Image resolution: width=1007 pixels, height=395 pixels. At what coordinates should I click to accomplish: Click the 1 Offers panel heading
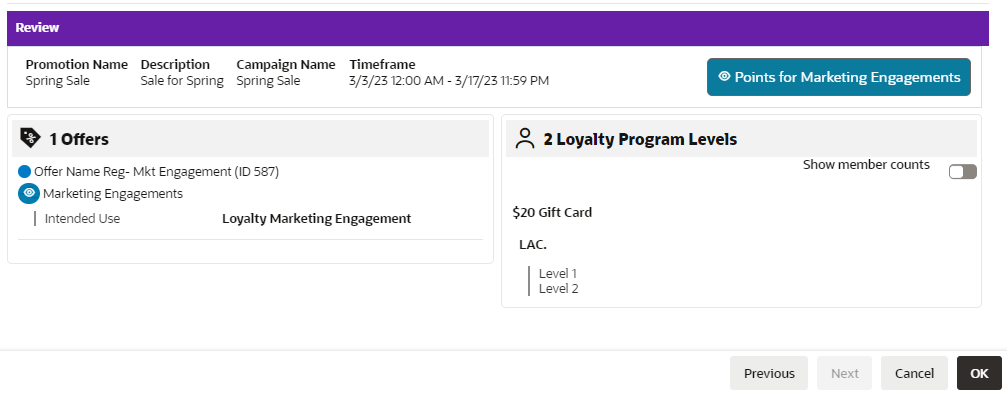[x=79, y=139]
